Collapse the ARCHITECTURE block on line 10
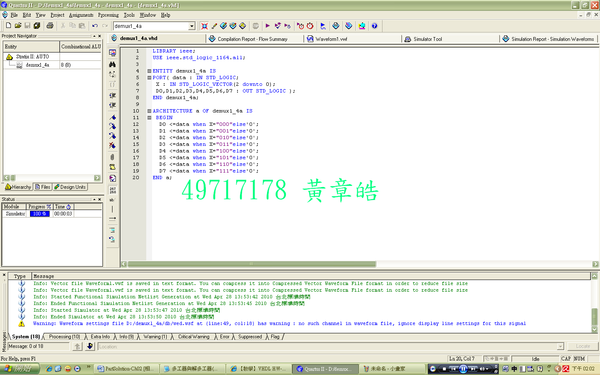The image size is (600, 375). [149, 111]
